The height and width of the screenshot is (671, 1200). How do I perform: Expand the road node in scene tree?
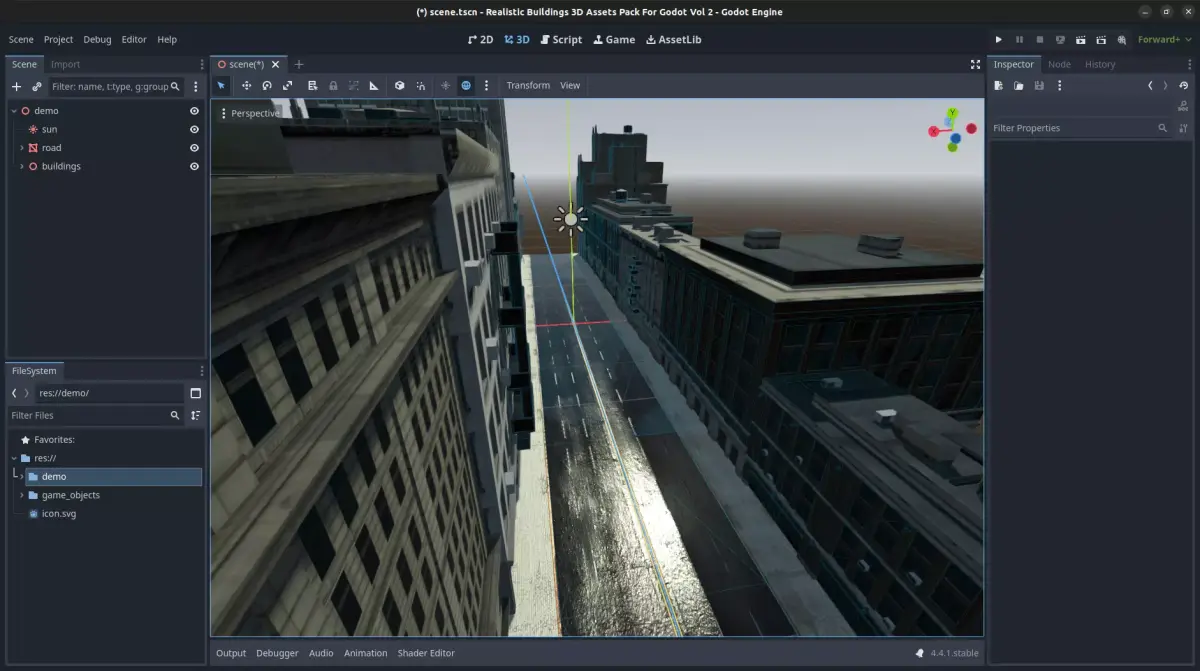[x=21, y=148]
